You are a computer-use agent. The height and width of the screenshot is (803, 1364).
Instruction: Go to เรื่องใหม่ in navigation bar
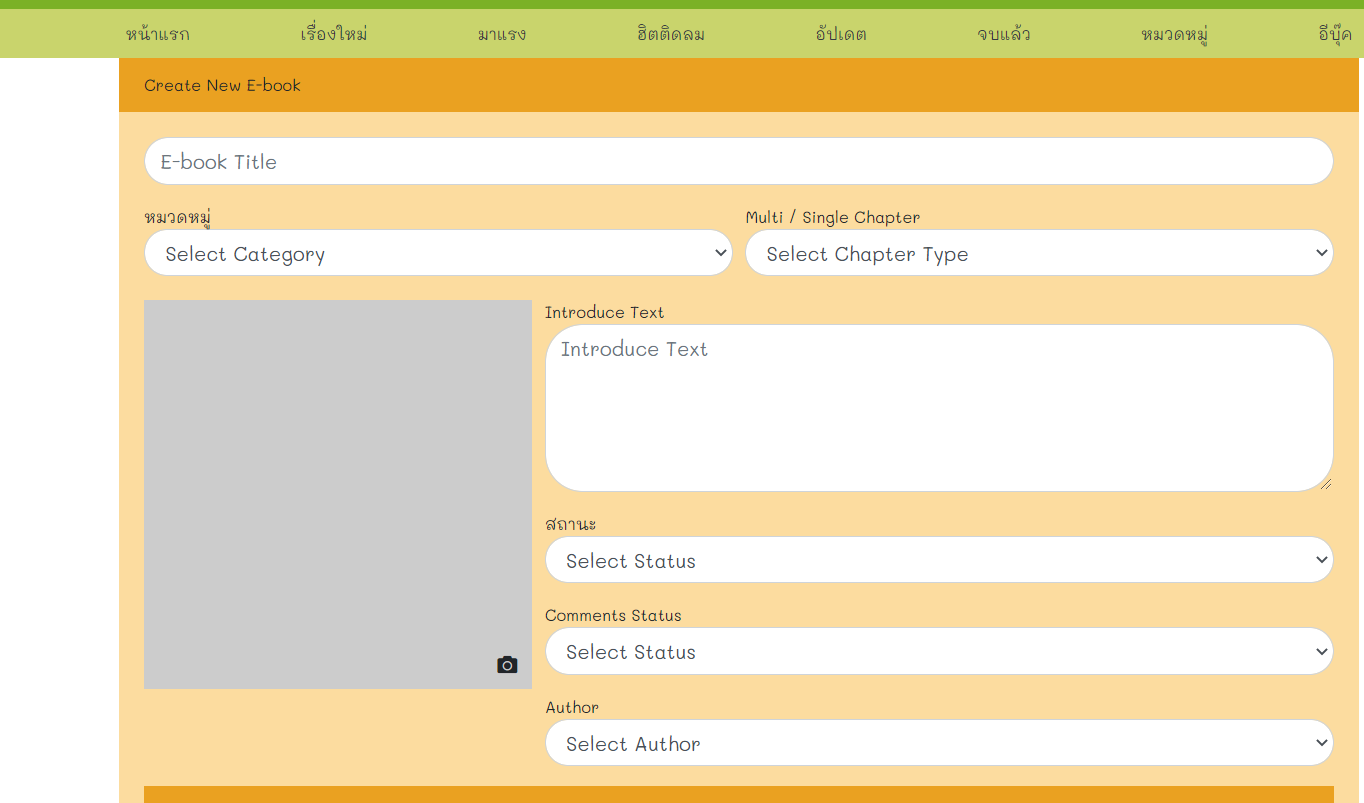click(334, 34)
